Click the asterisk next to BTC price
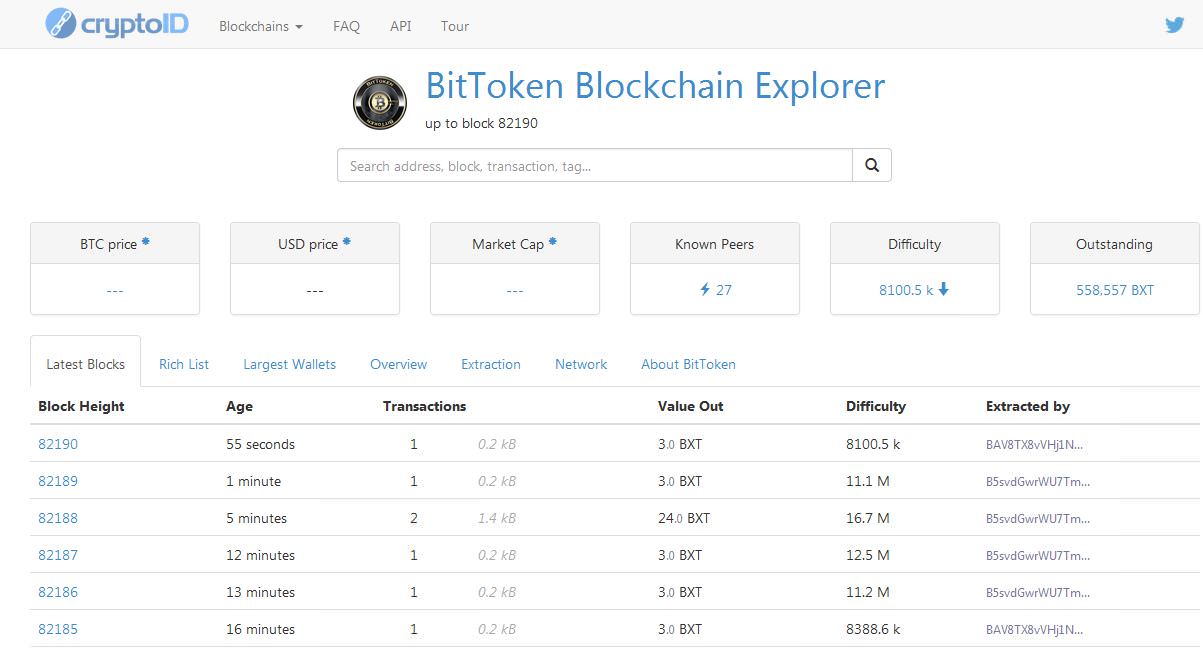The image size is (1203, 654). click(x=146, y=242)
